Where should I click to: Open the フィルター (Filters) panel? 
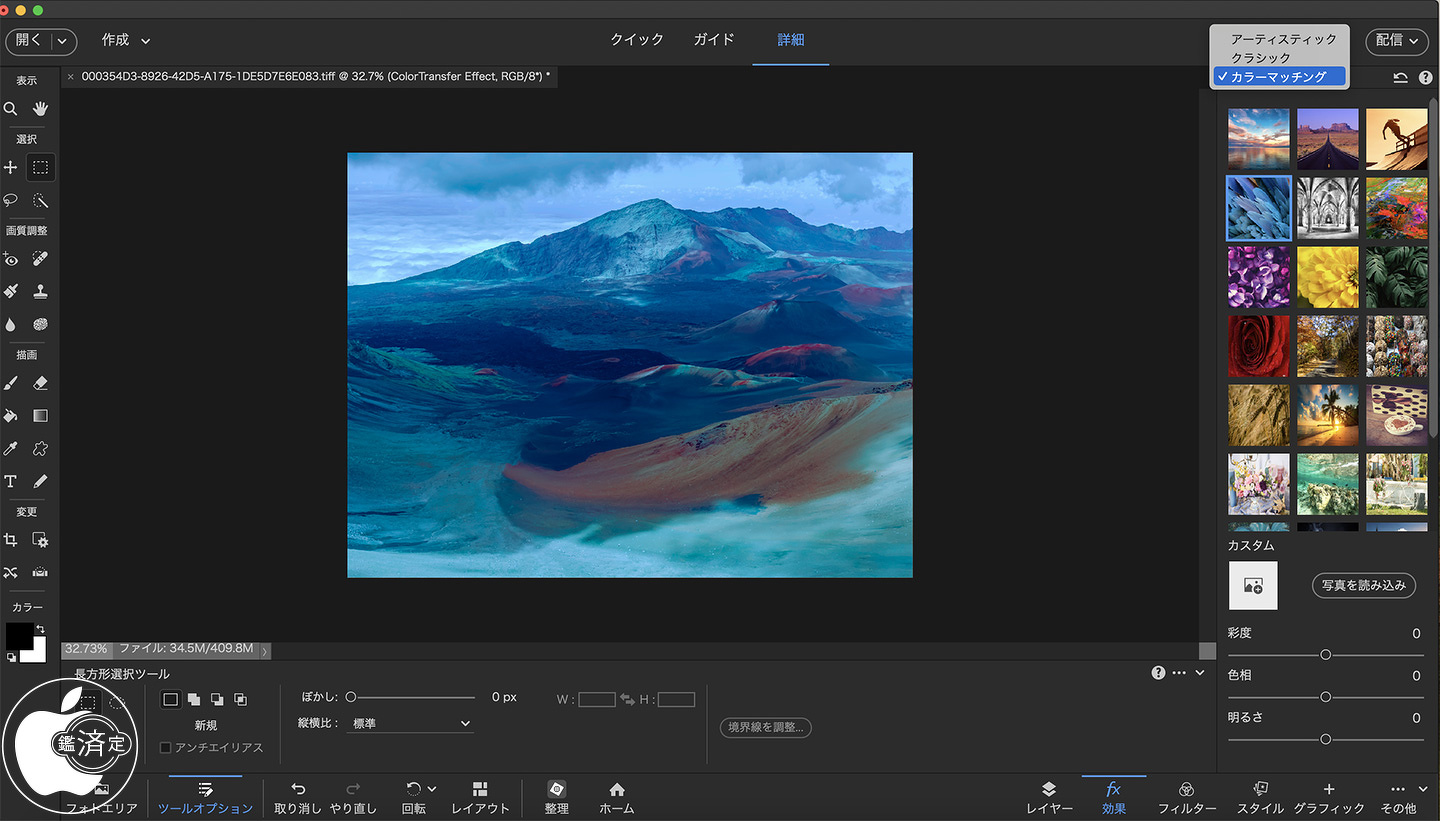point(1186,797)
